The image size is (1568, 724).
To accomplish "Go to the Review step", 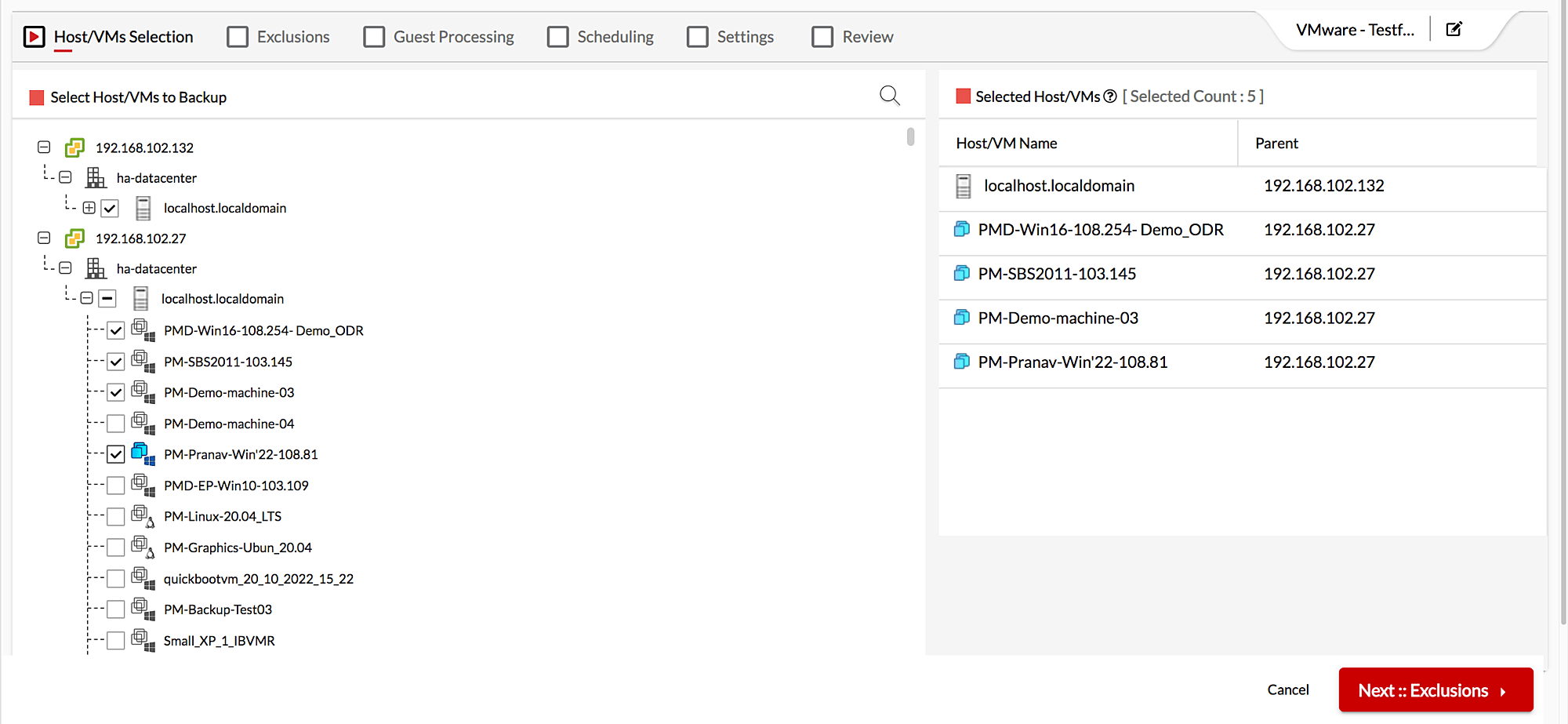I will pyautogui.click(x=853, y=37).
